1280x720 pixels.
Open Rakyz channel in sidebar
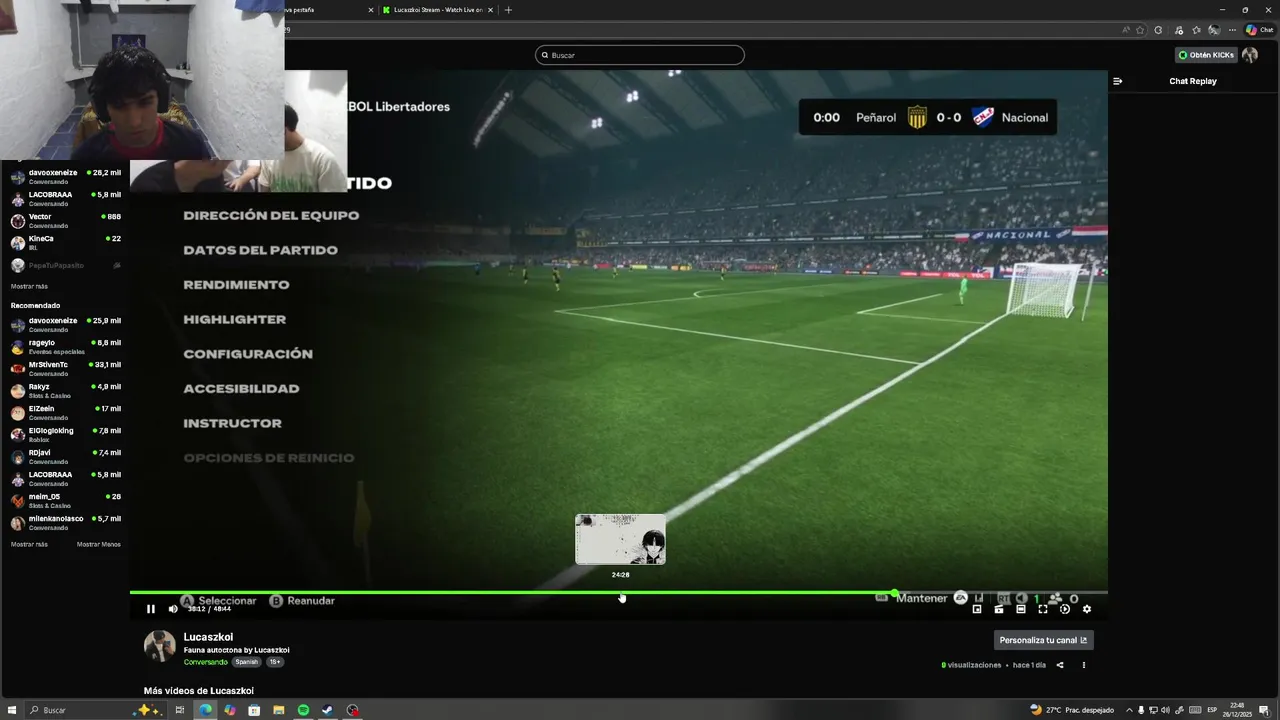[65, 390]
